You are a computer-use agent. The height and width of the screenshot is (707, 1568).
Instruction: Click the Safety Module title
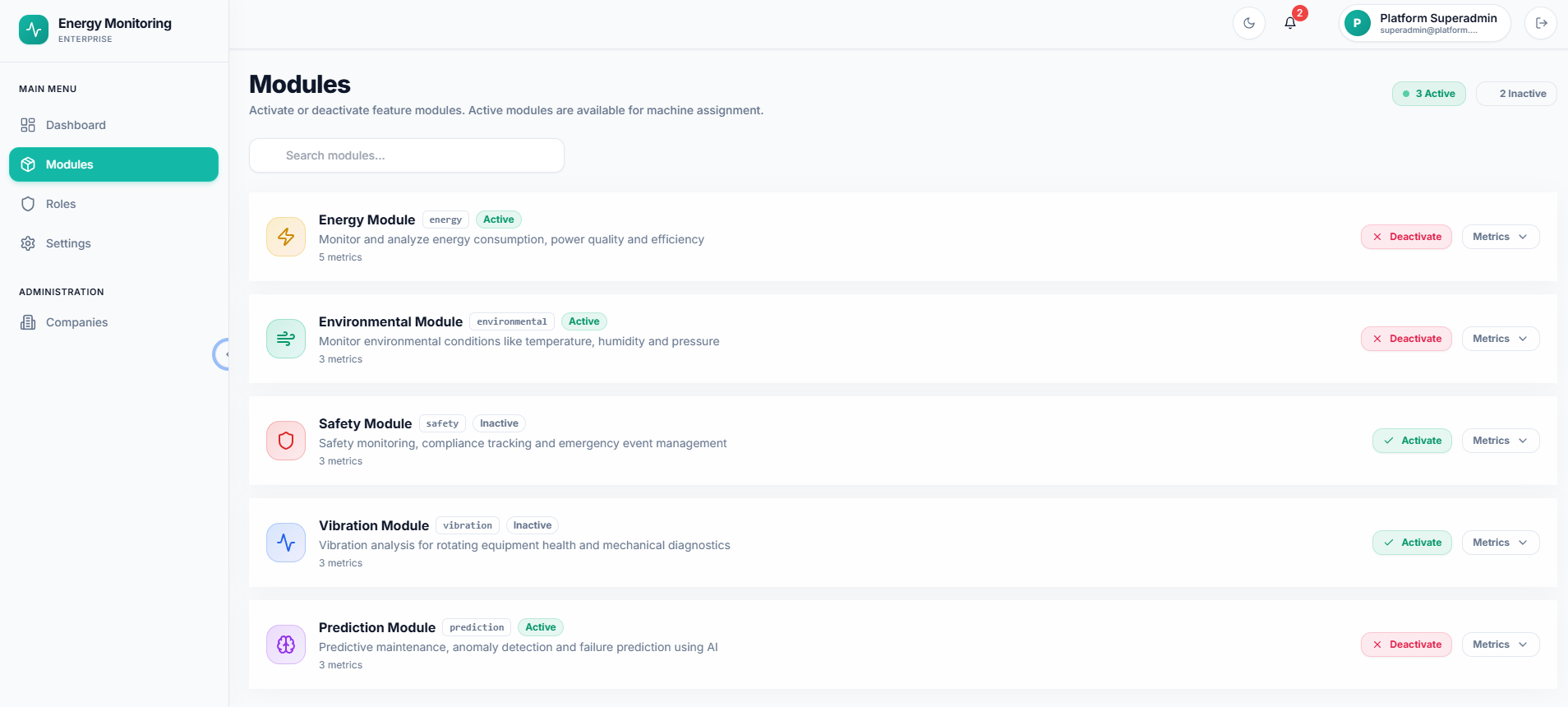pos(365,423)
